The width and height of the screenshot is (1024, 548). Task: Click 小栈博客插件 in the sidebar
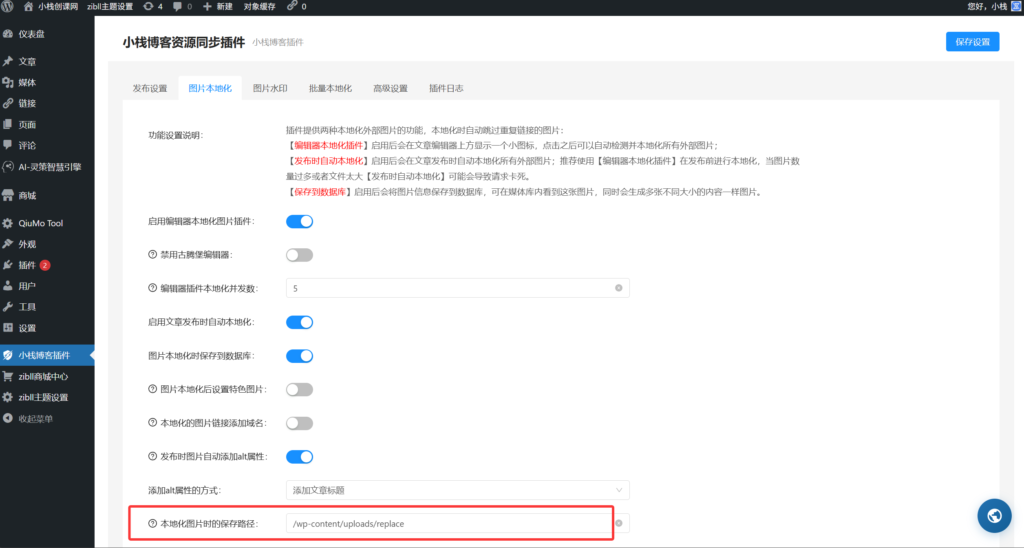pos(47,355)
